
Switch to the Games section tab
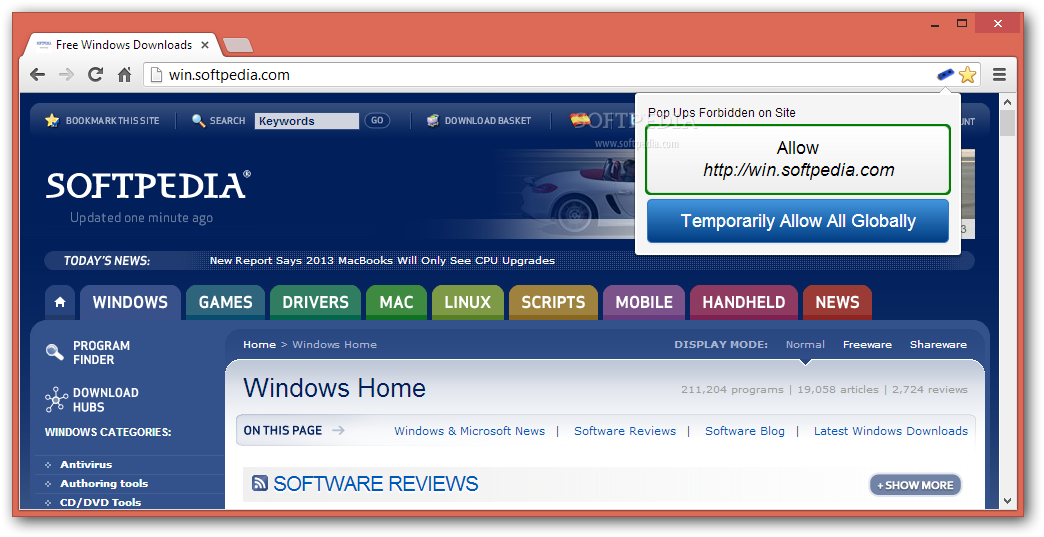226,302
